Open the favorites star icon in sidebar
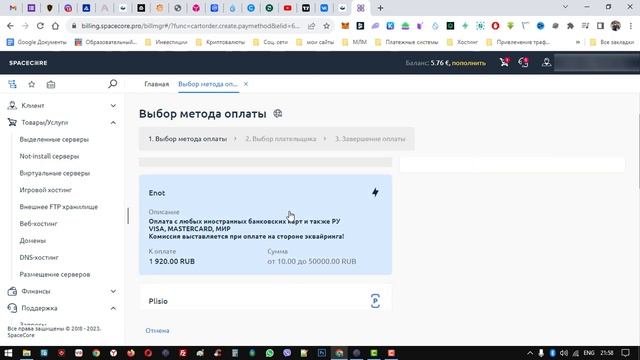The height and width of the screenshot is (360, 640). pyautogui.click(x=31, y=84)
